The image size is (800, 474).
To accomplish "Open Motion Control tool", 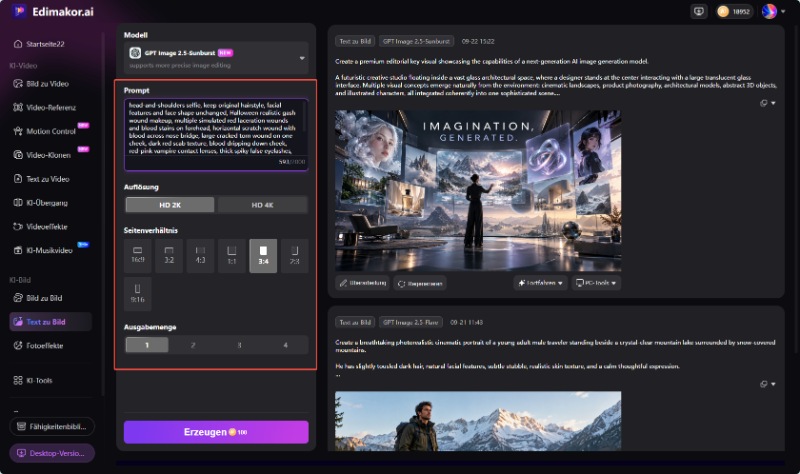I will 44,131.
